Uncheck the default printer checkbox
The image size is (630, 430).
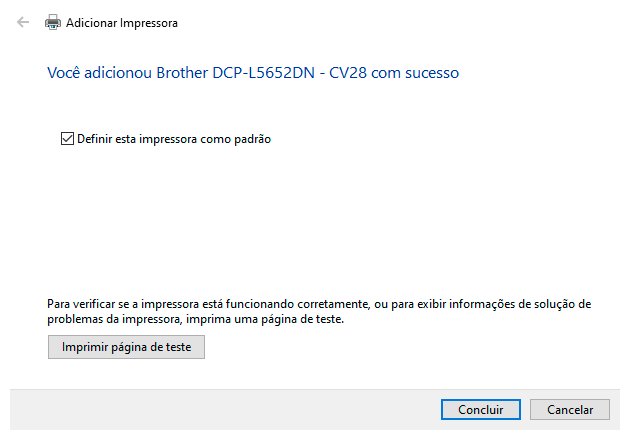click(x=68, y=140)
